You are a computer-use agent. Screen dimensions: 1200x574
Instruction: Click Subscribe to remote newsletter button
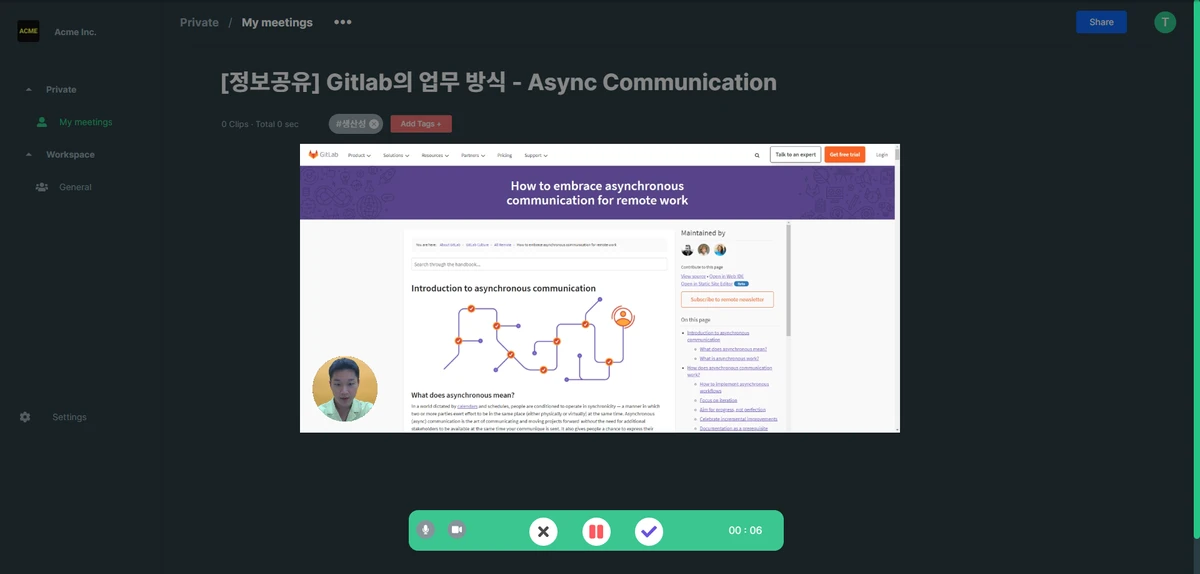pos(727,300)
